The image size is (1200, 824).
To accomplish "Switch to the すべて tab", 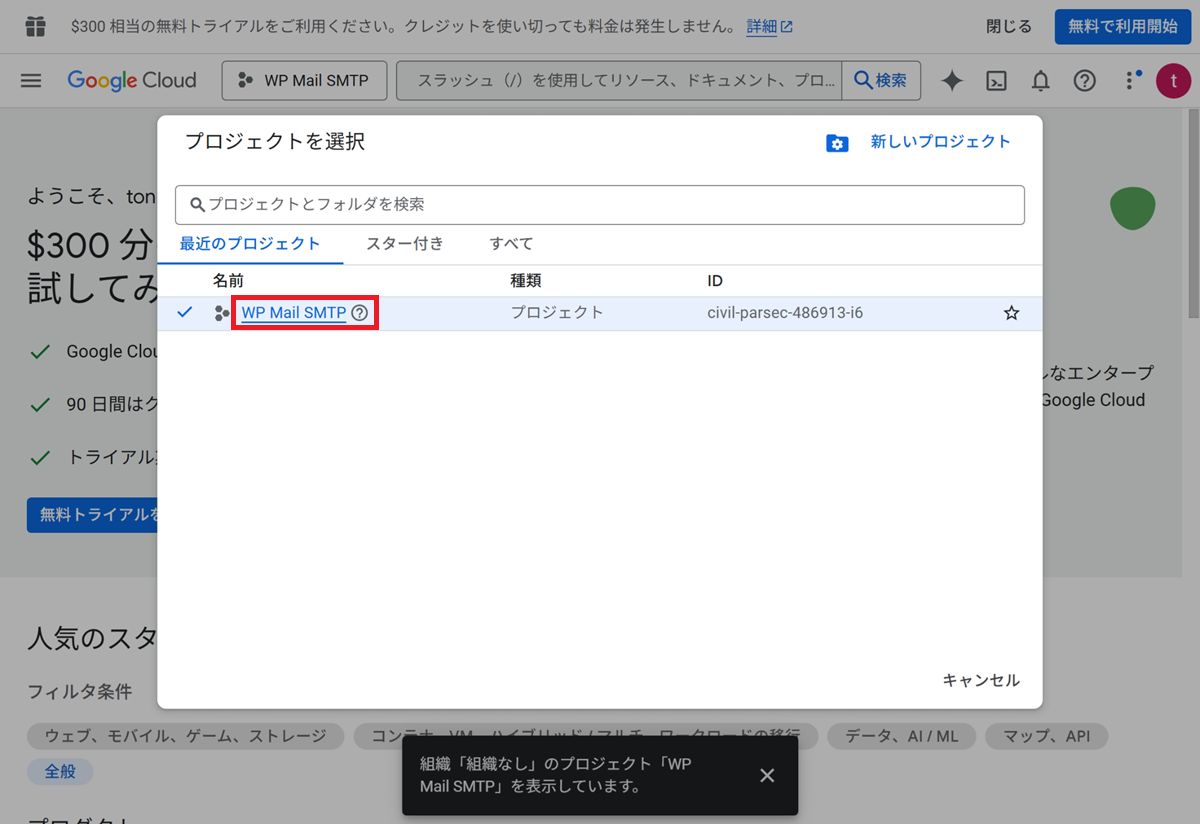I will pos(511,243).
